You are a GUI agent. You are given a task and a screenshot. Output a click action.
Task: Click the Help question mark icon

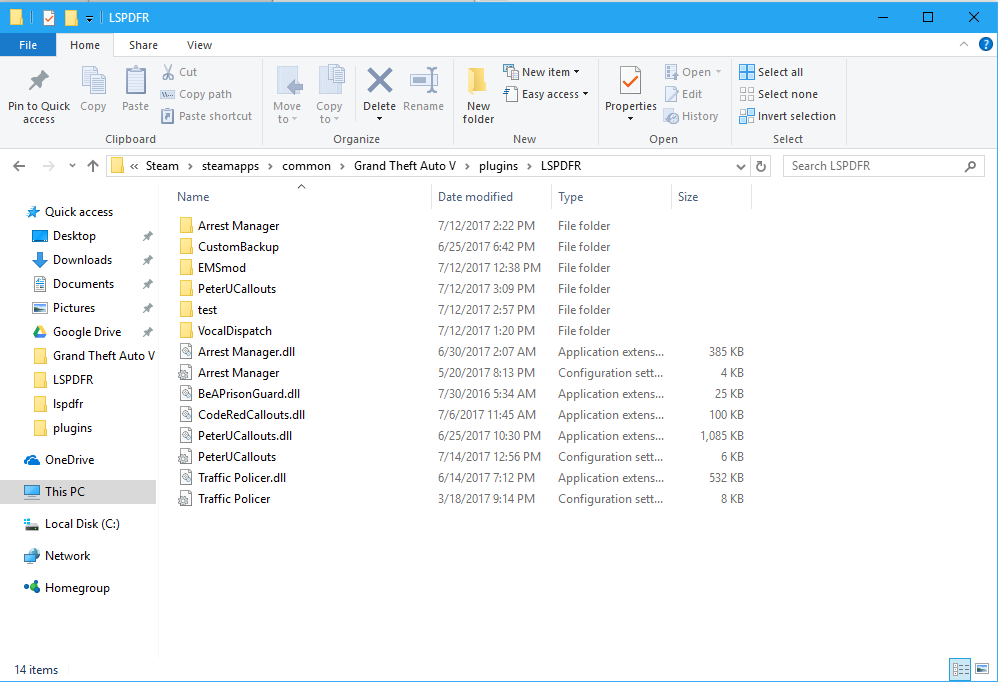[x=985, y=44]
